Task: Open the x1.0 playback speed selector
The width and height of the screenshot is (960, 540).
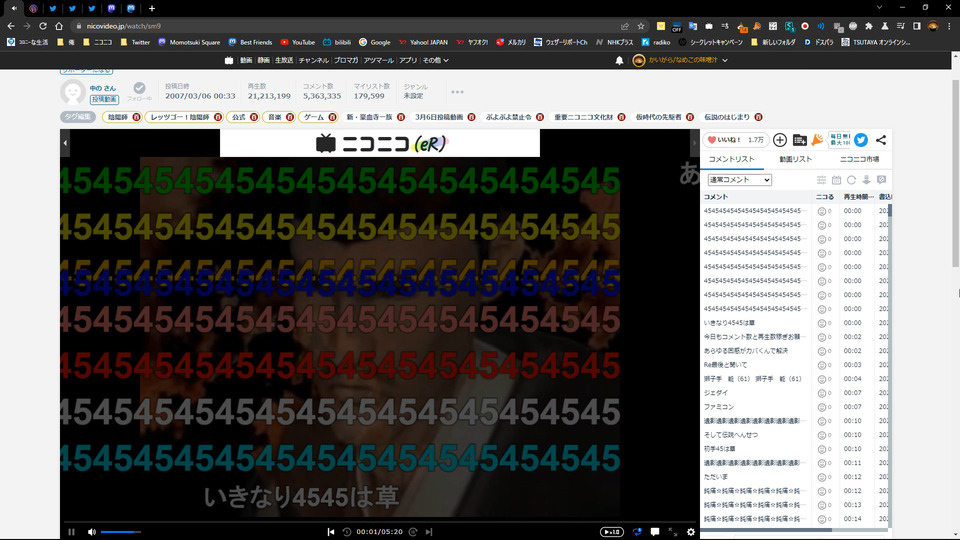Action: coord(612,532)
